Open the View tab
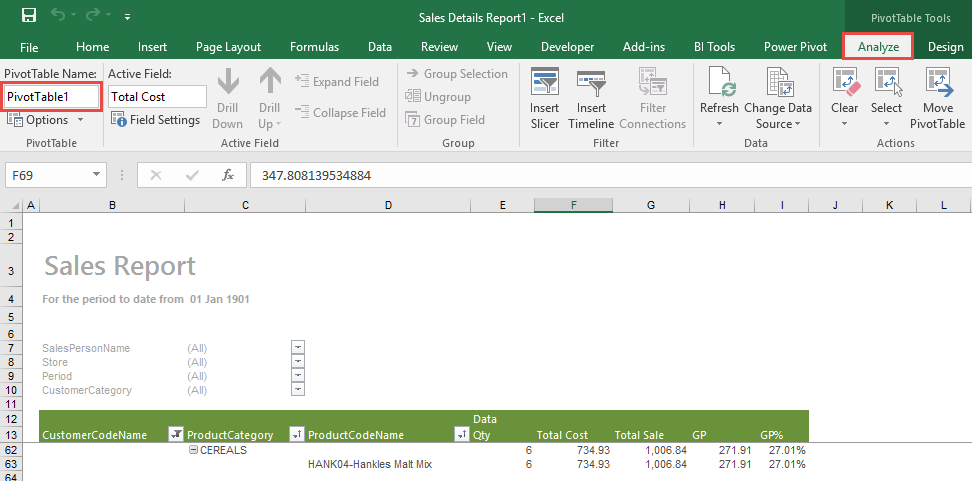This screenshot has height=481, width=972. pyautogui.click(x=499, y=47)
